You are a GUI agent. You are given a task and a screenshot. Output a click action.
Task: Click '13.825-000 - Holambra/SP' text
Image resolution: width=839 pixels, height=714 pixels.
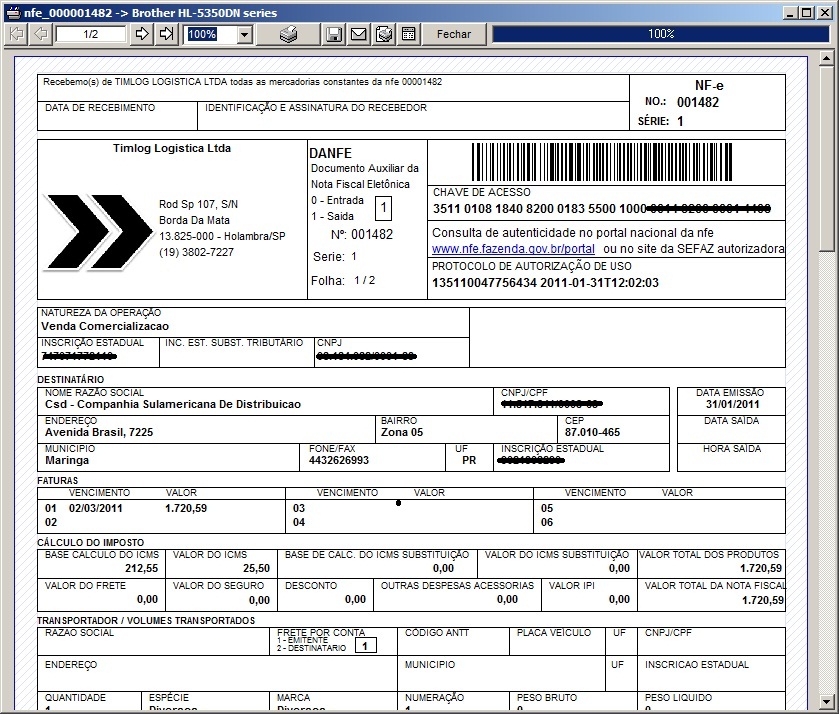point(222,236)
